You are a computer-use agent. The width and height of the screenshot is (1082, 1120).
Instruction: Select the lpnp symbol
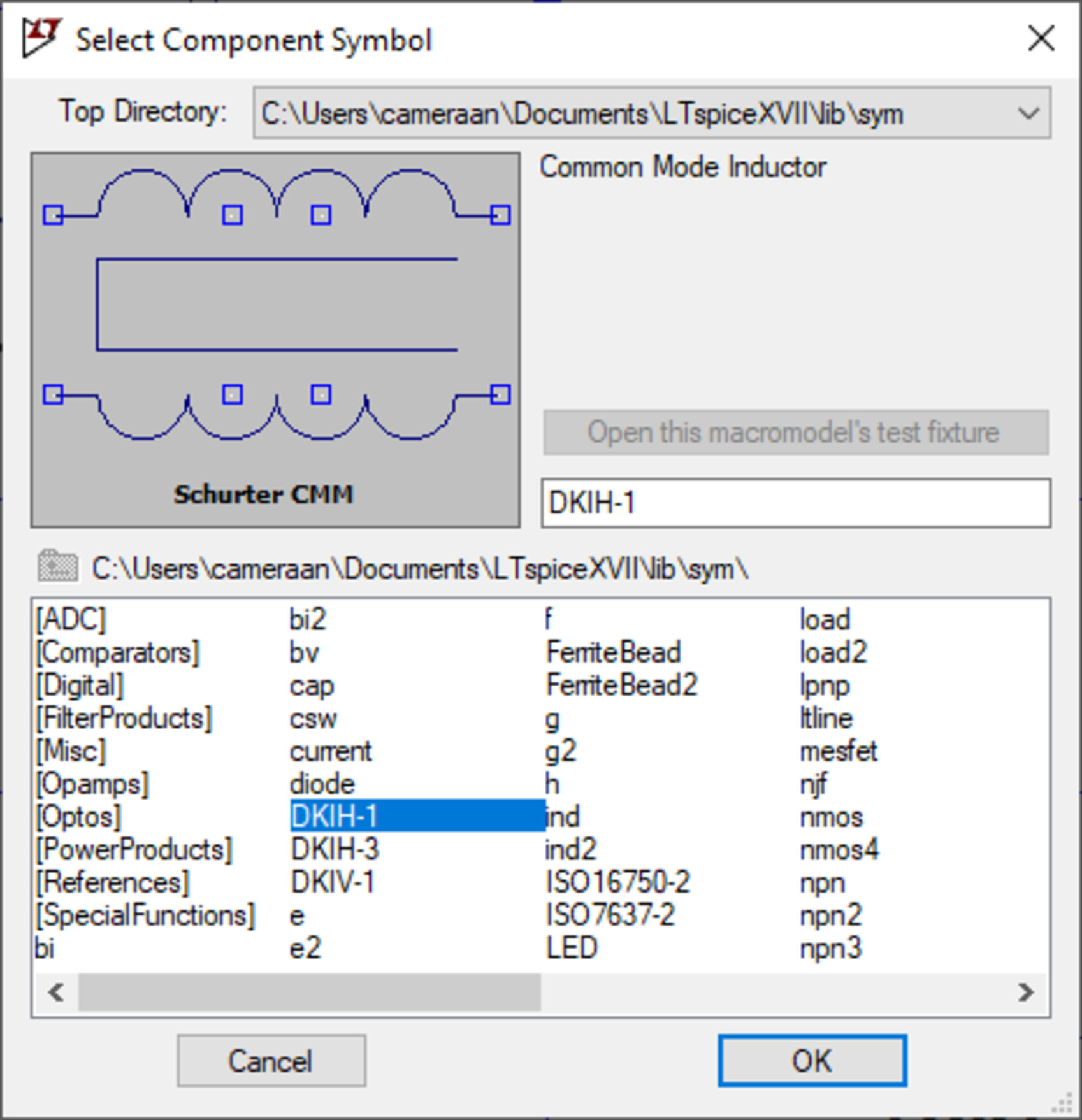click(x=825, y=686)
